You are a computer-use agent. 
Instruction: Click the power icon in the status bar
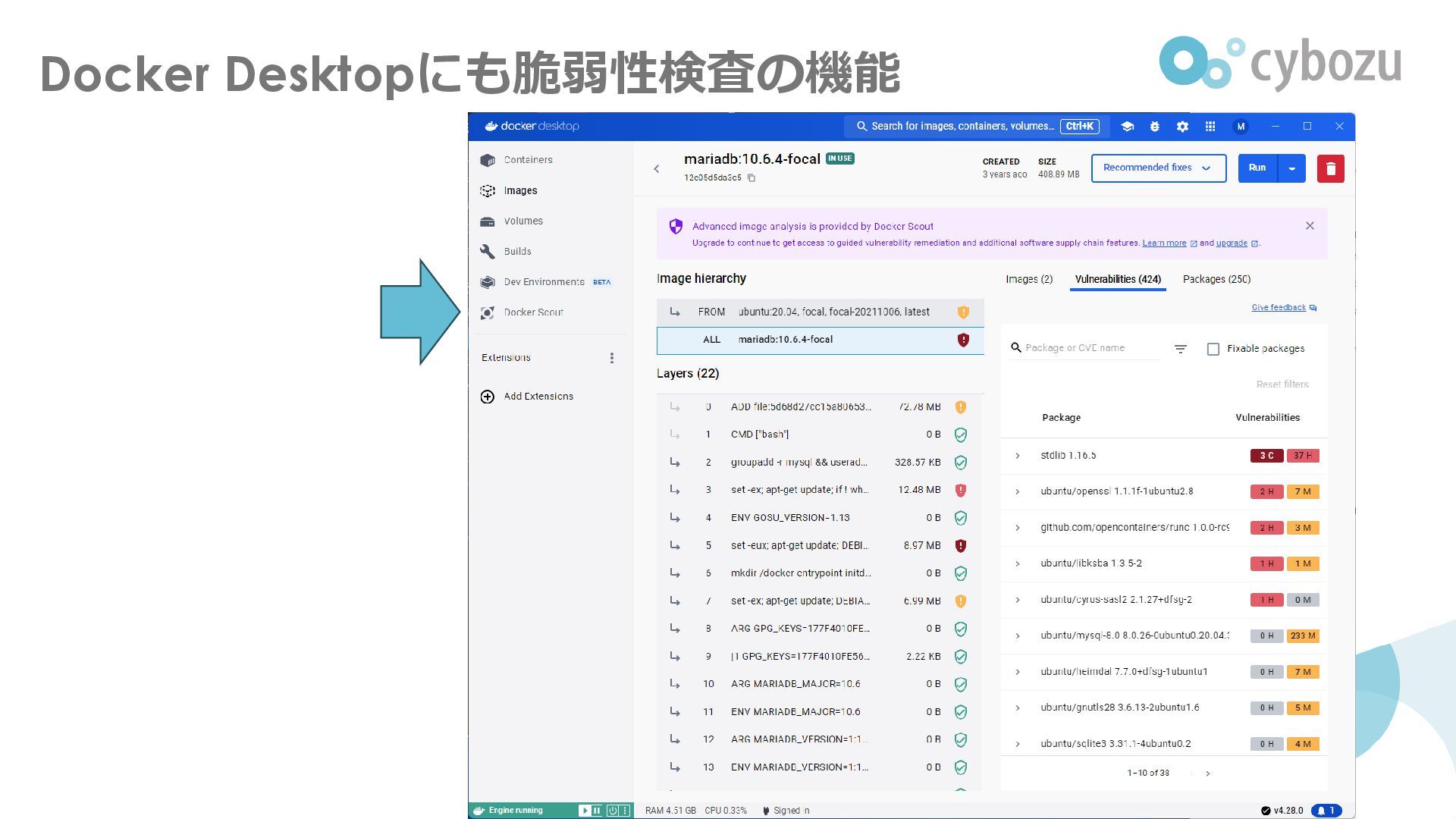pyautogui.click(x=613, y=811)
